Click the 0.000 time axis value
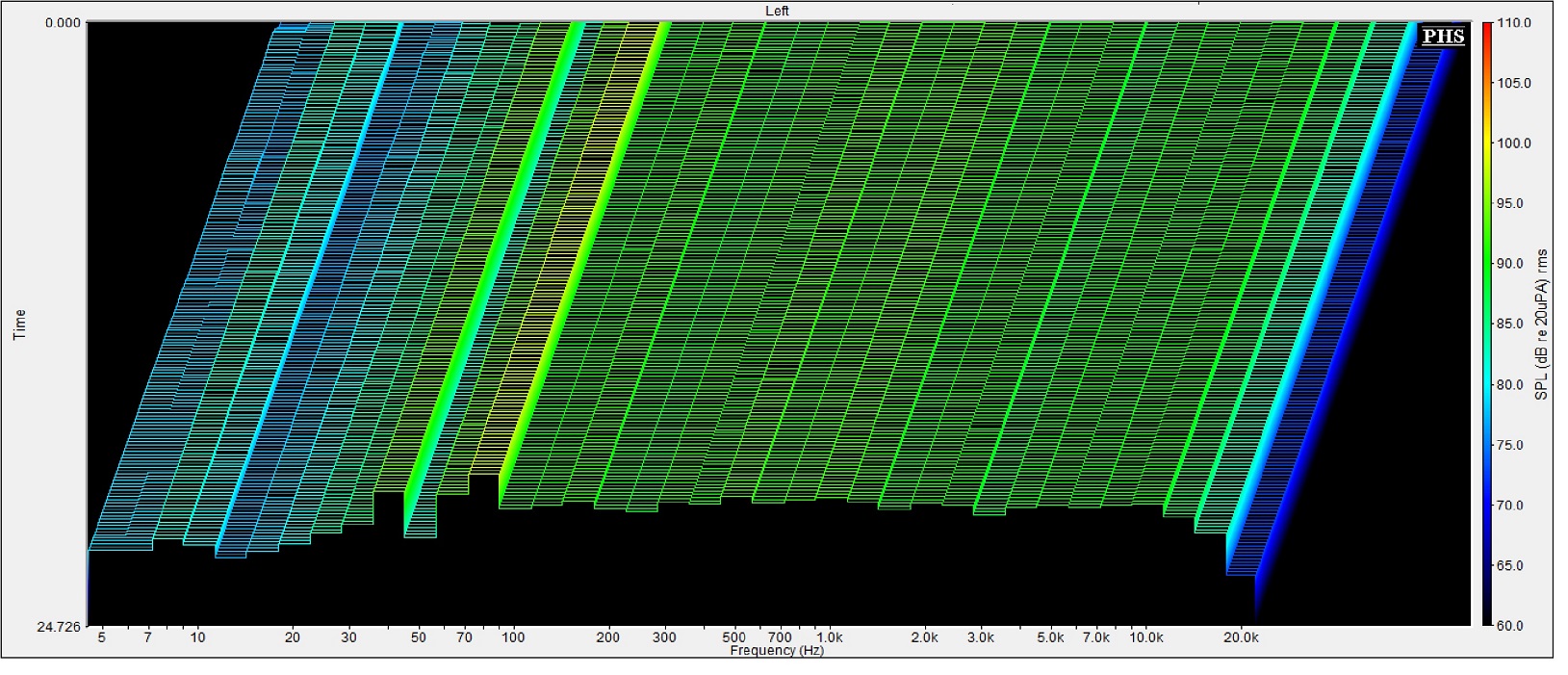This screenshot has height=675, width=1568. pyautogui.click(x=64, y=22)
